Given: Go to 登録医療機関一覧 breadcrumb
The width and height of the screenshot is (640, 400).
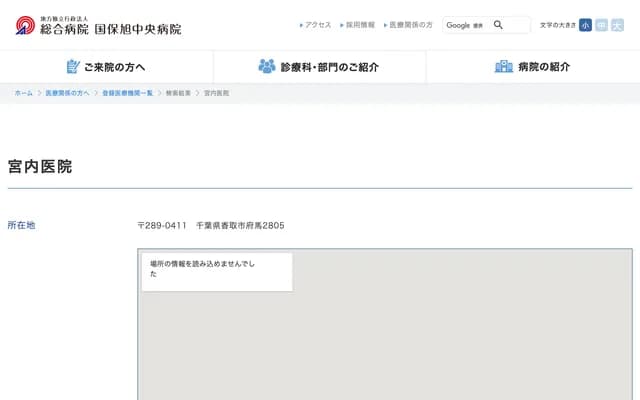Looking at the screenshot, I should (x=127, y=93).
